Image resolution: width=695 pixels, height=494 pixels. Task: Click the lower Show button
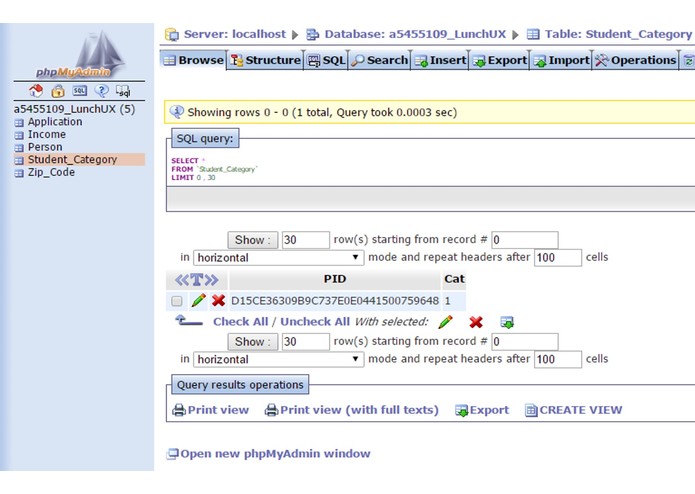[x=253, y=342]
